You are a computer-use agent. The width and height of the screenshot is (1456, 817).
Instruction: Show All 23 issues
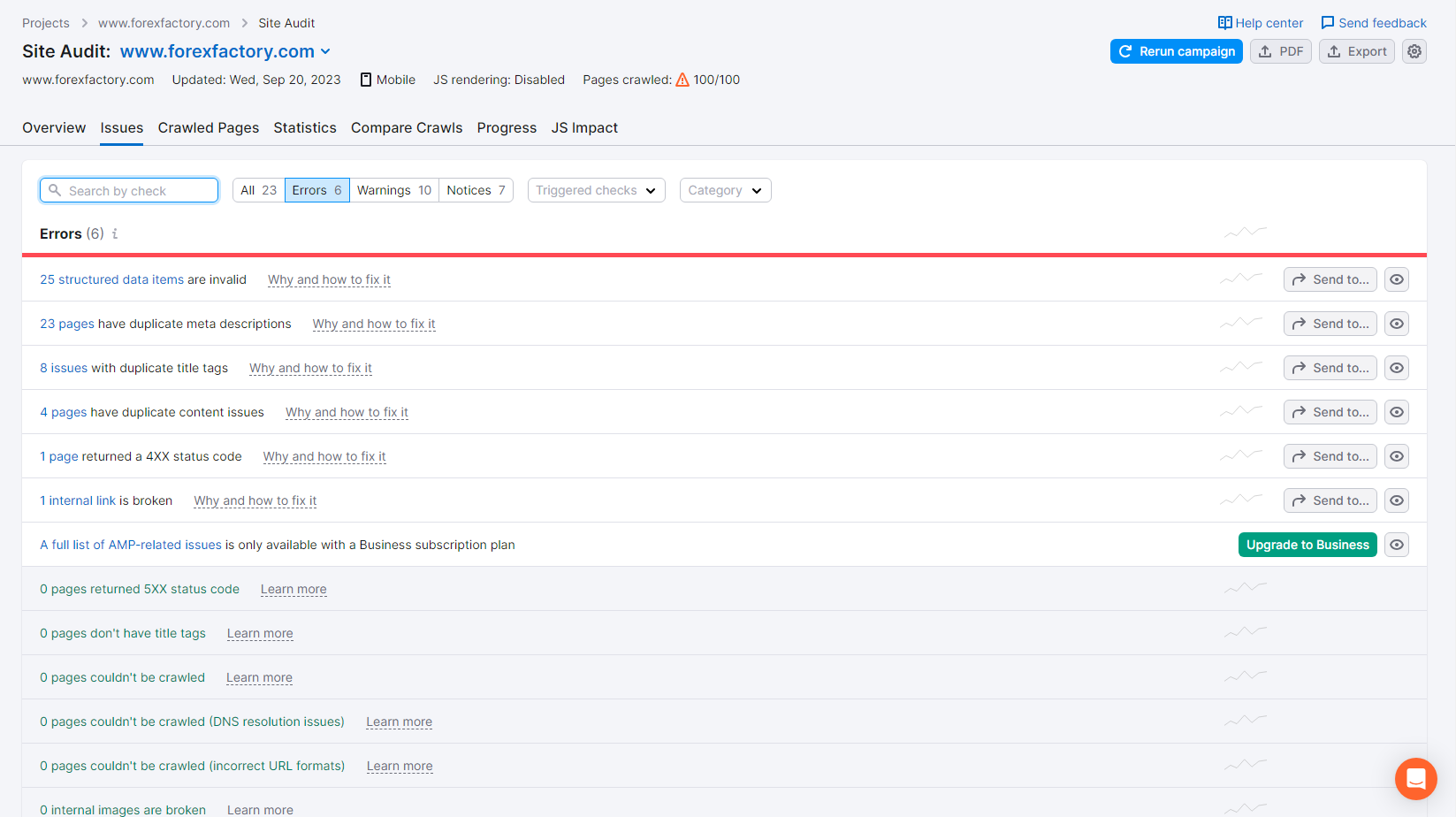click(x=258, y=190)
